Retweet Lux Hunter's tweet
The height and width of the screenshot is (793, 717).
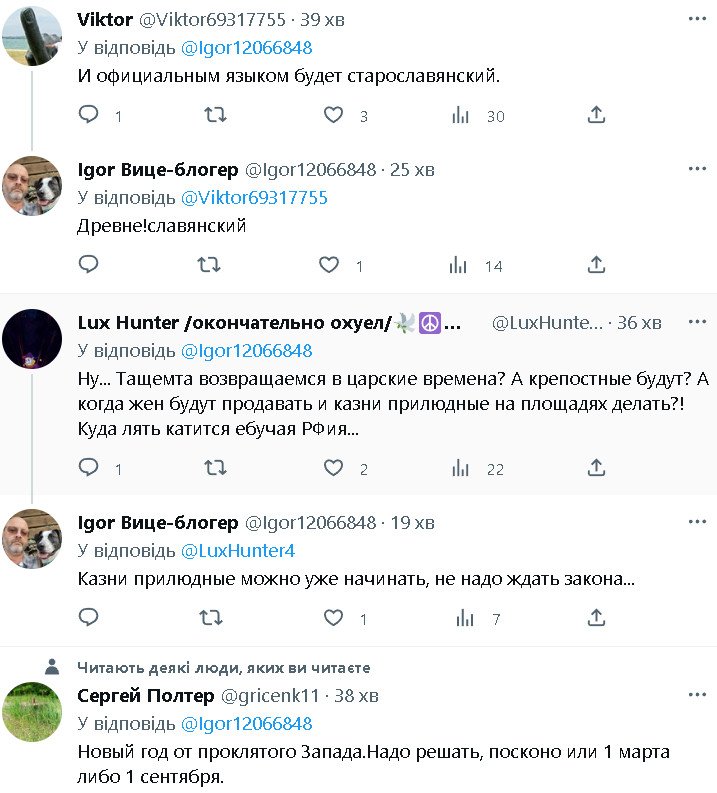click(214, 468)
